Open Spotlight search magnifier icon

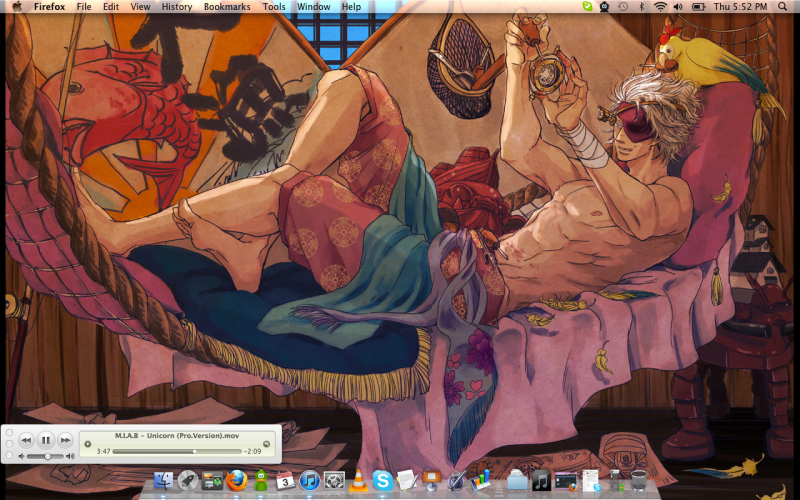point(783,7)
